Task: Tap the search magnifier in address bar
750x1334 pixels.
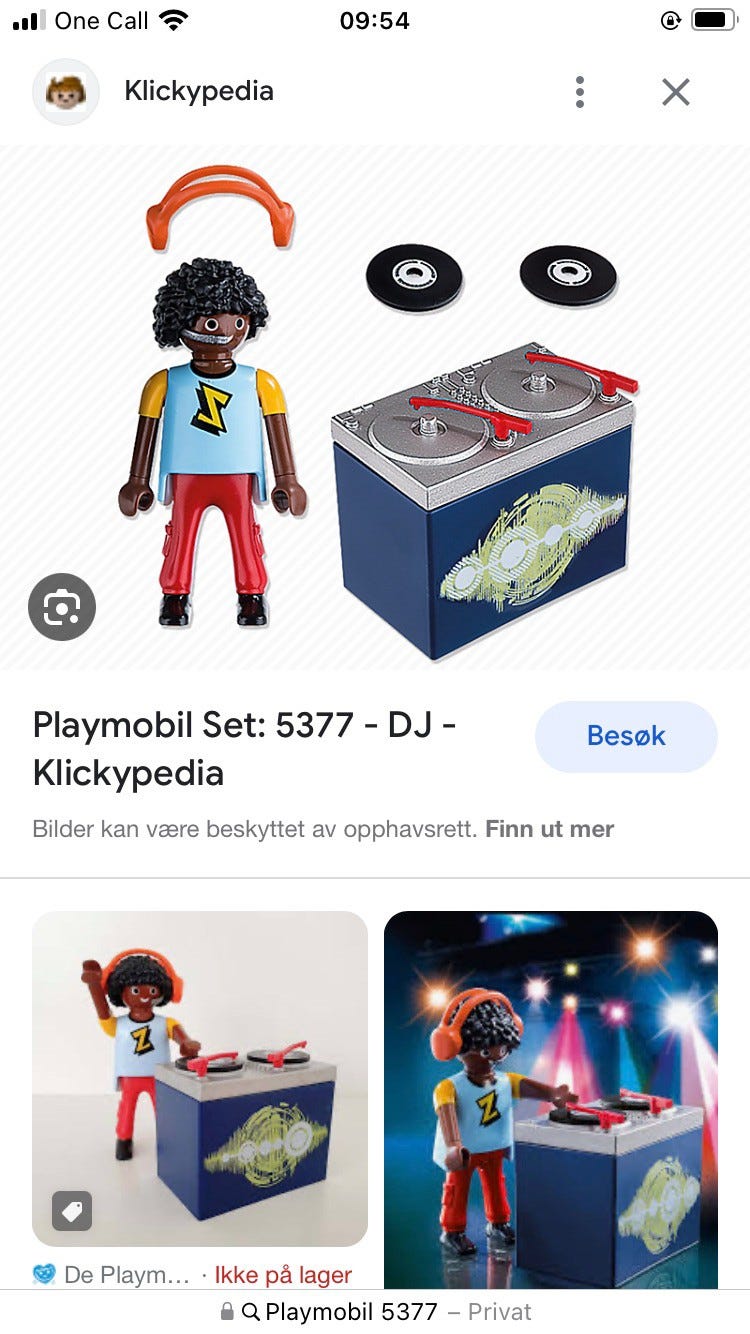Action: click(x=251, y=1311)
